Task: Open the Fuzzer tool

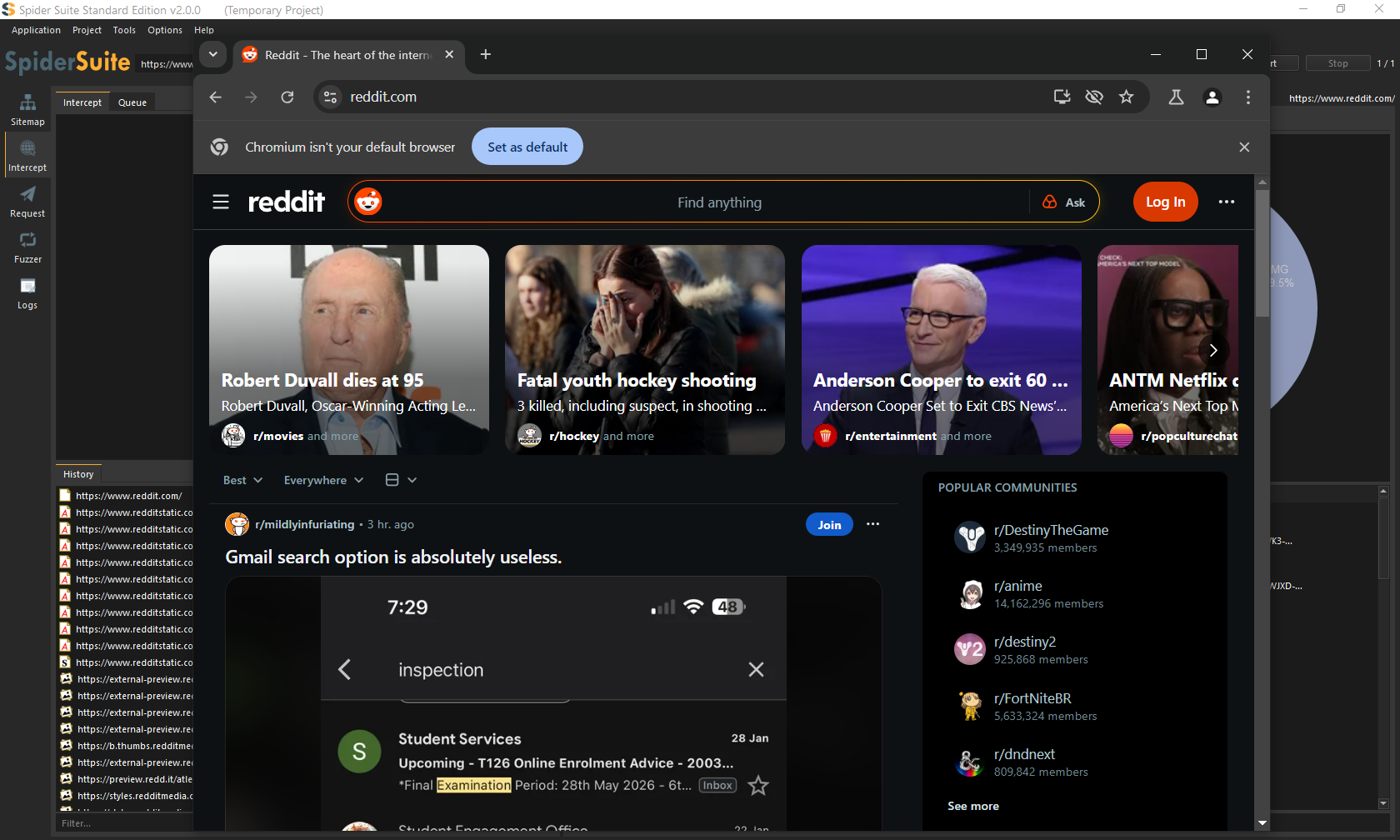Action: click(27, 247)
